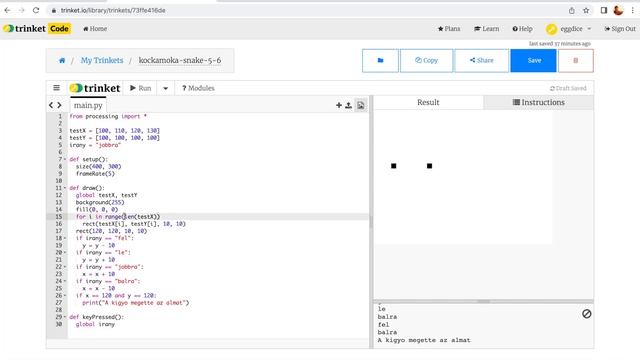Run the program
Viewport: 640px width, 360px height.
click(x=140, y=88)
